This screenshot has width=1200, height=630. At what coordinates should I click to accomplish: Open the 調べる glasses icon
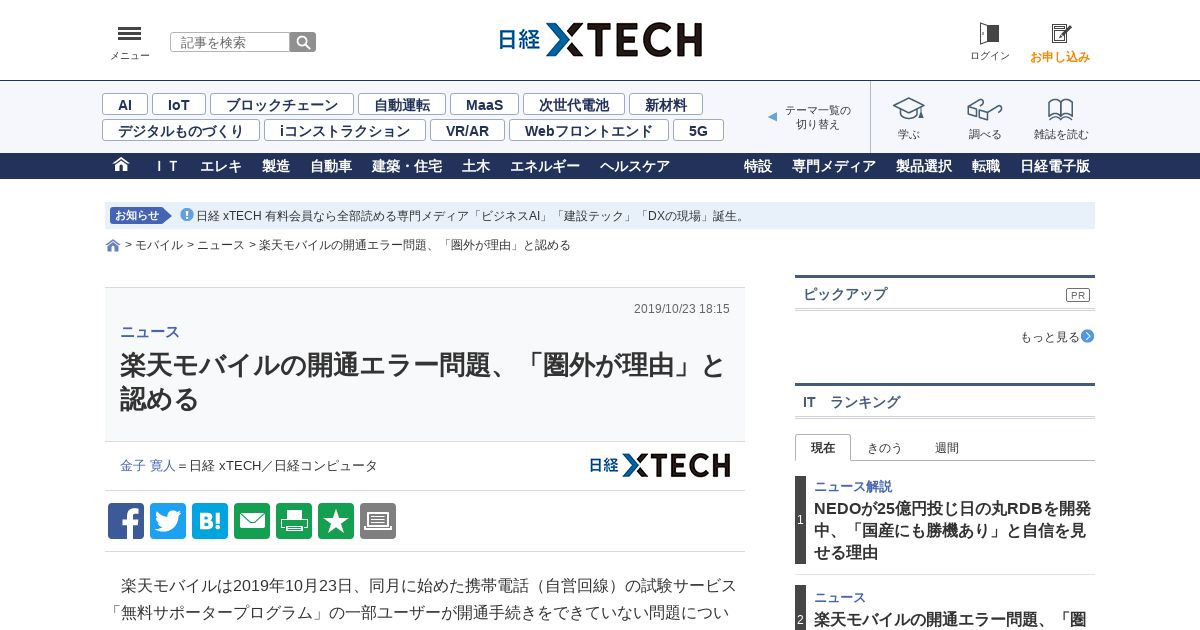pyautogui.click(x=985, y=108)
